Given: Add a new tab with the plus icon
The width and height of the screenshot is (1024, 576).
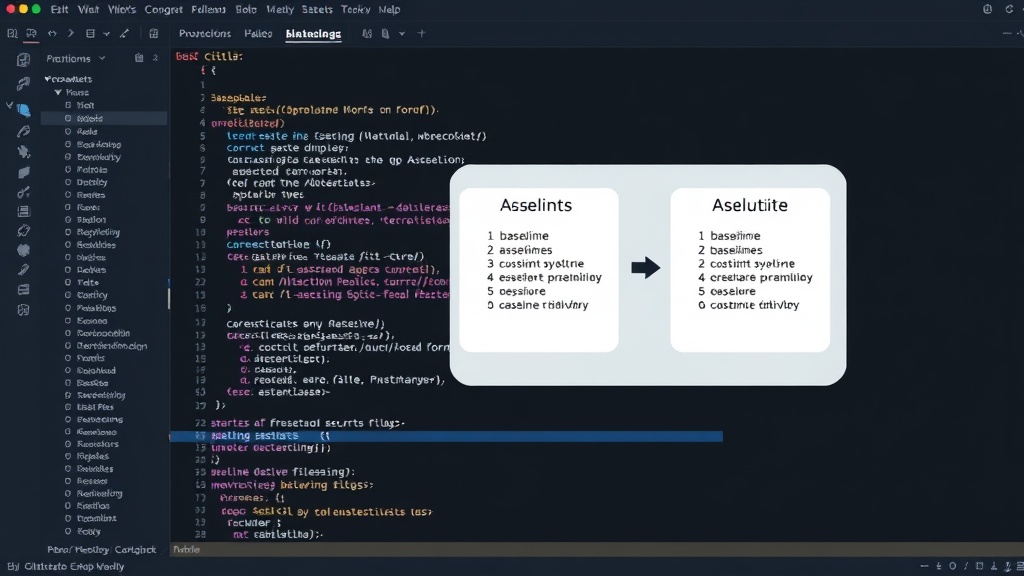Looking at the screenshot, I should (x=421, y=33).
